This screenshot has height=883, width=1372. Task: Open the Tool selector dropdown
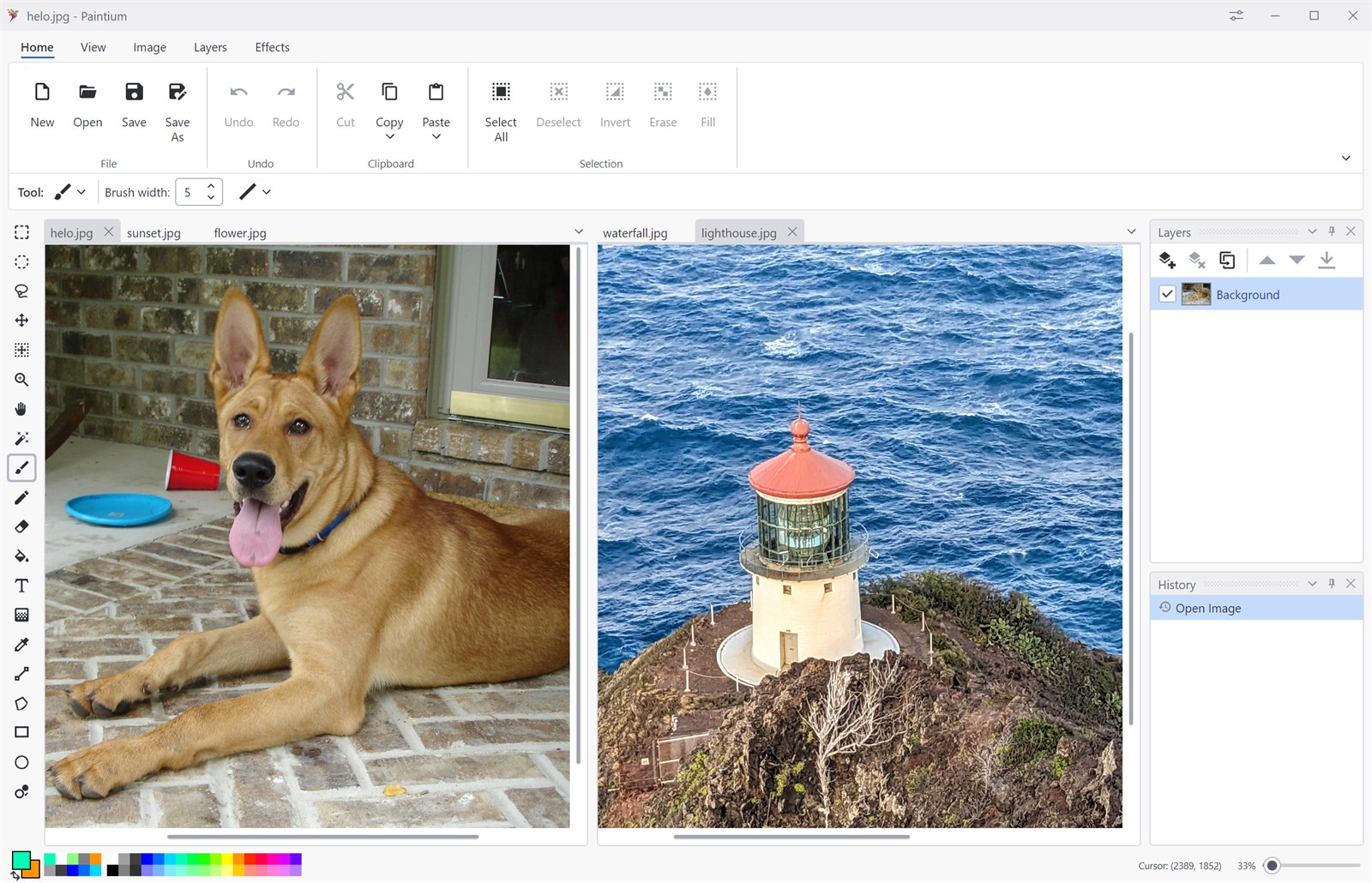click(81, 192)
